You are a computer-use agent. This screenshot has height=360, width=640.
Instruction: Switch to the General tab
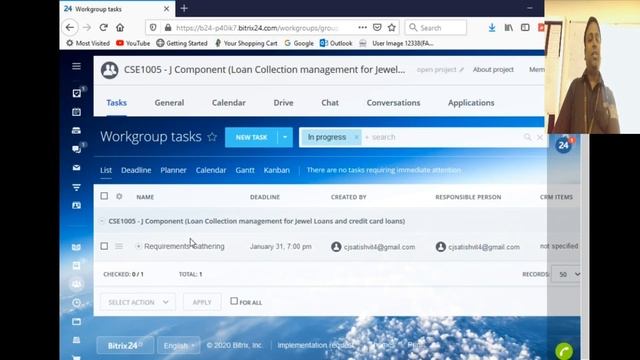[x=169, y=103]
